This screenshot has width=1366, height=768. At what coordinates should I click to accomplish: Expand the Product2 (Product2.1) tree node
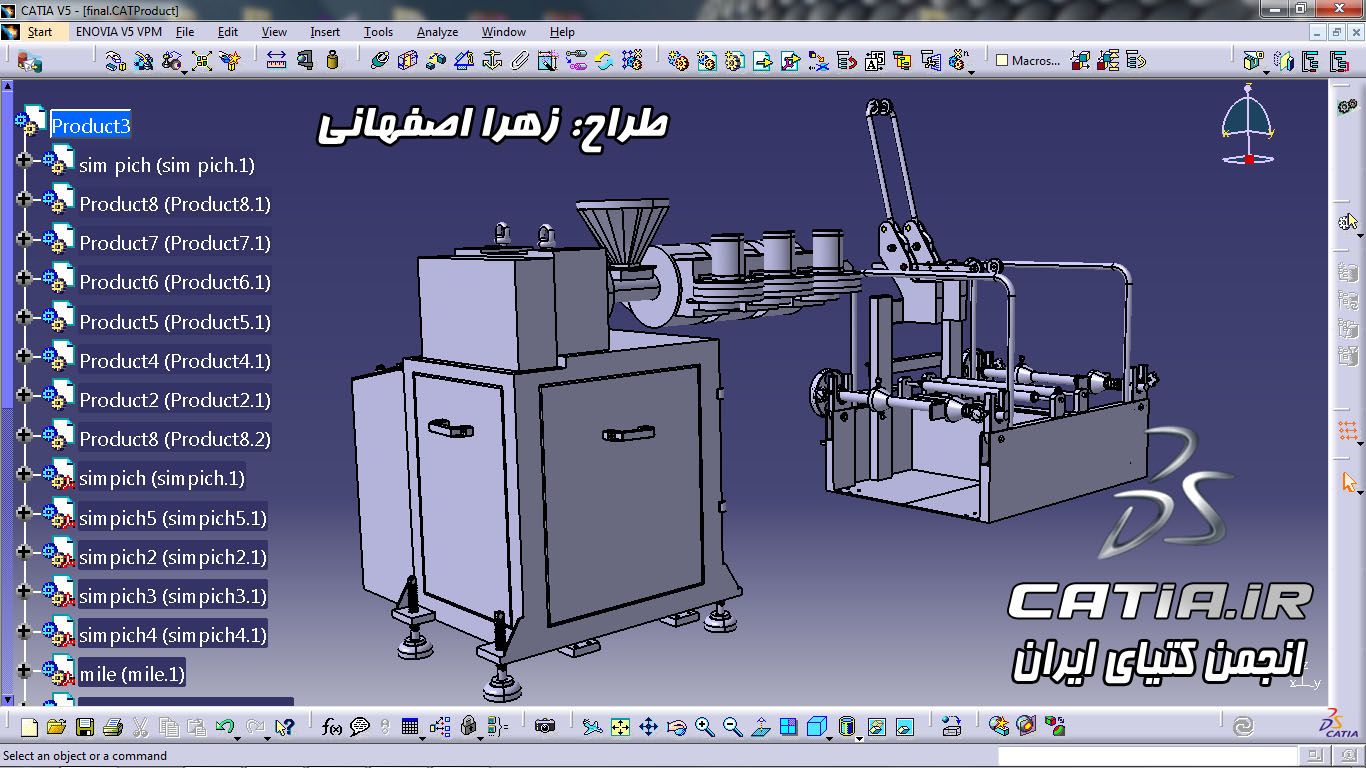point(24,395)
